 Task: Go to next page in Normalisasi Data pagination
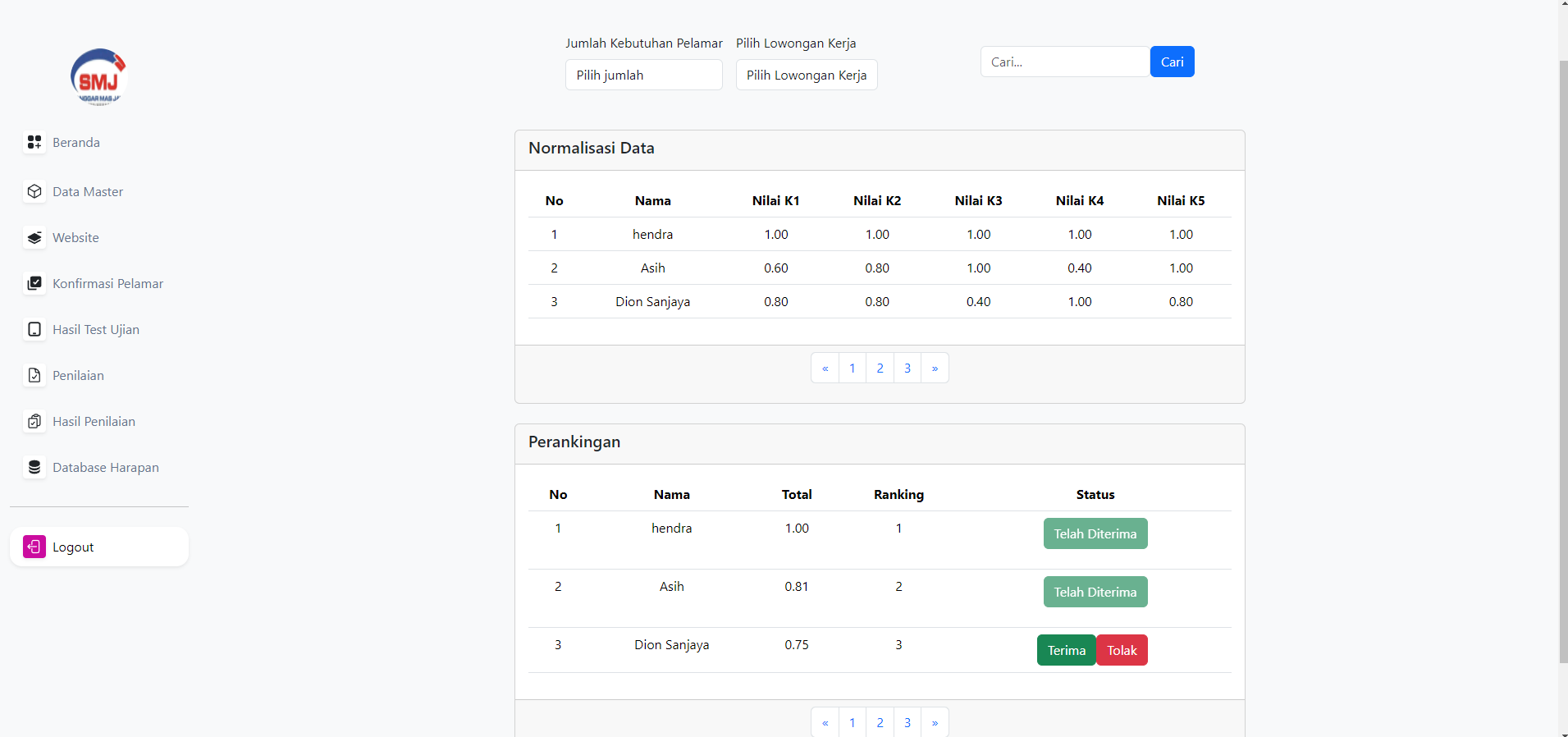(935, 368)
